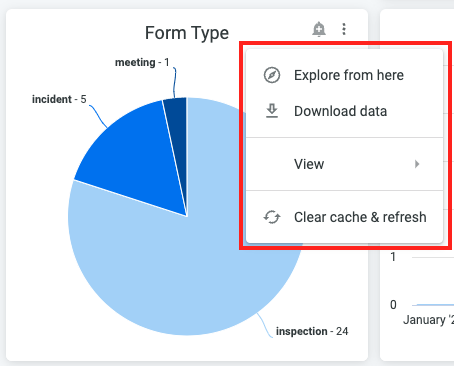Click the Form Type tile title
This screenshot has width=454, height=366.
[187, 33]
